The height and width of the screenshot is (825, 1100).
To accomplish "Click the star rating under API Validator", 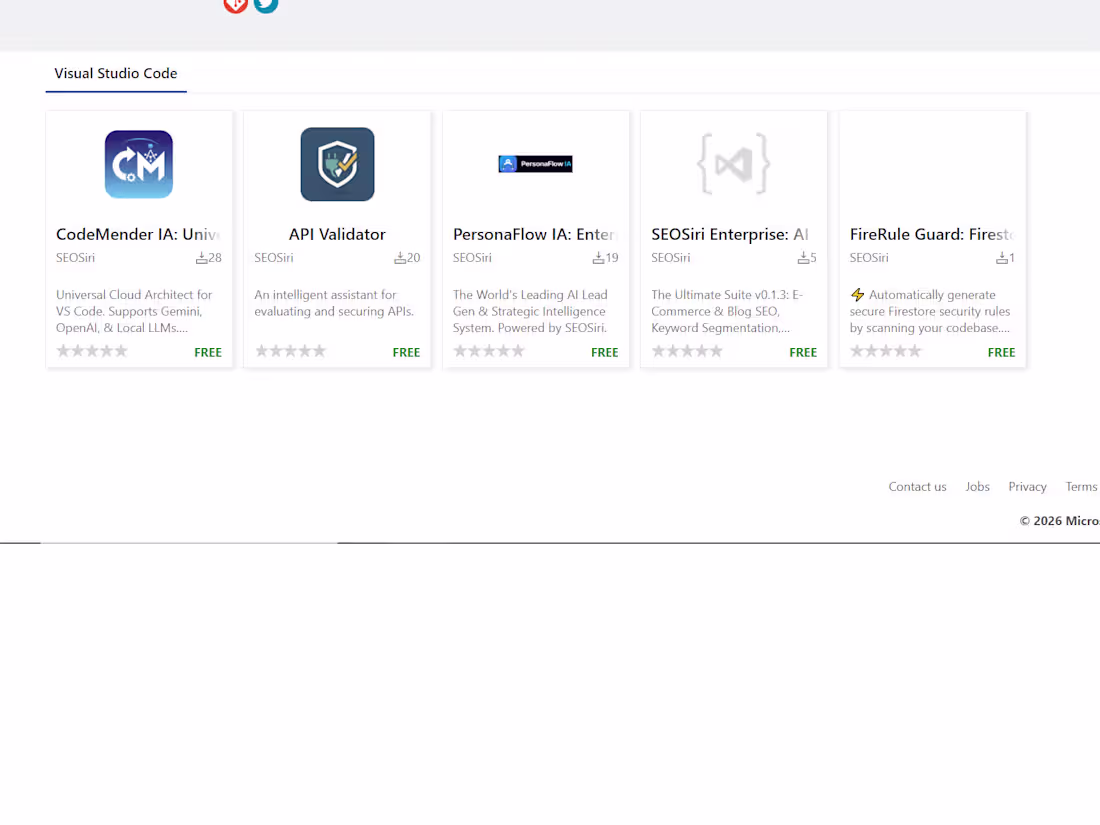I will tap(291, 350).
